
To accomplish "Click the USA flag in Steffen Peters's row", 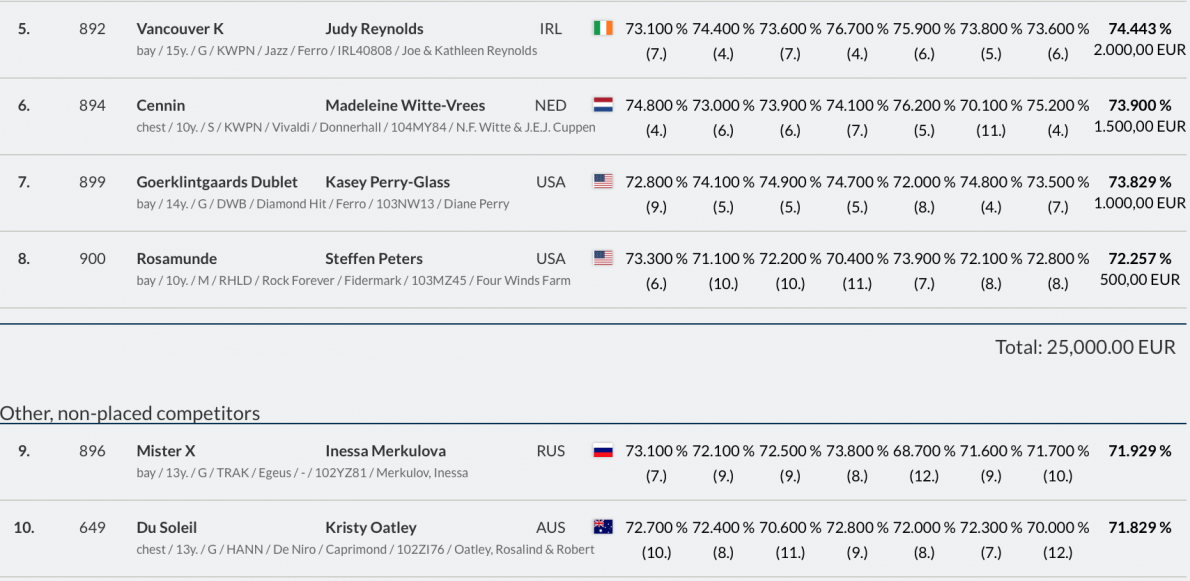I will click(x=603, y=258).
